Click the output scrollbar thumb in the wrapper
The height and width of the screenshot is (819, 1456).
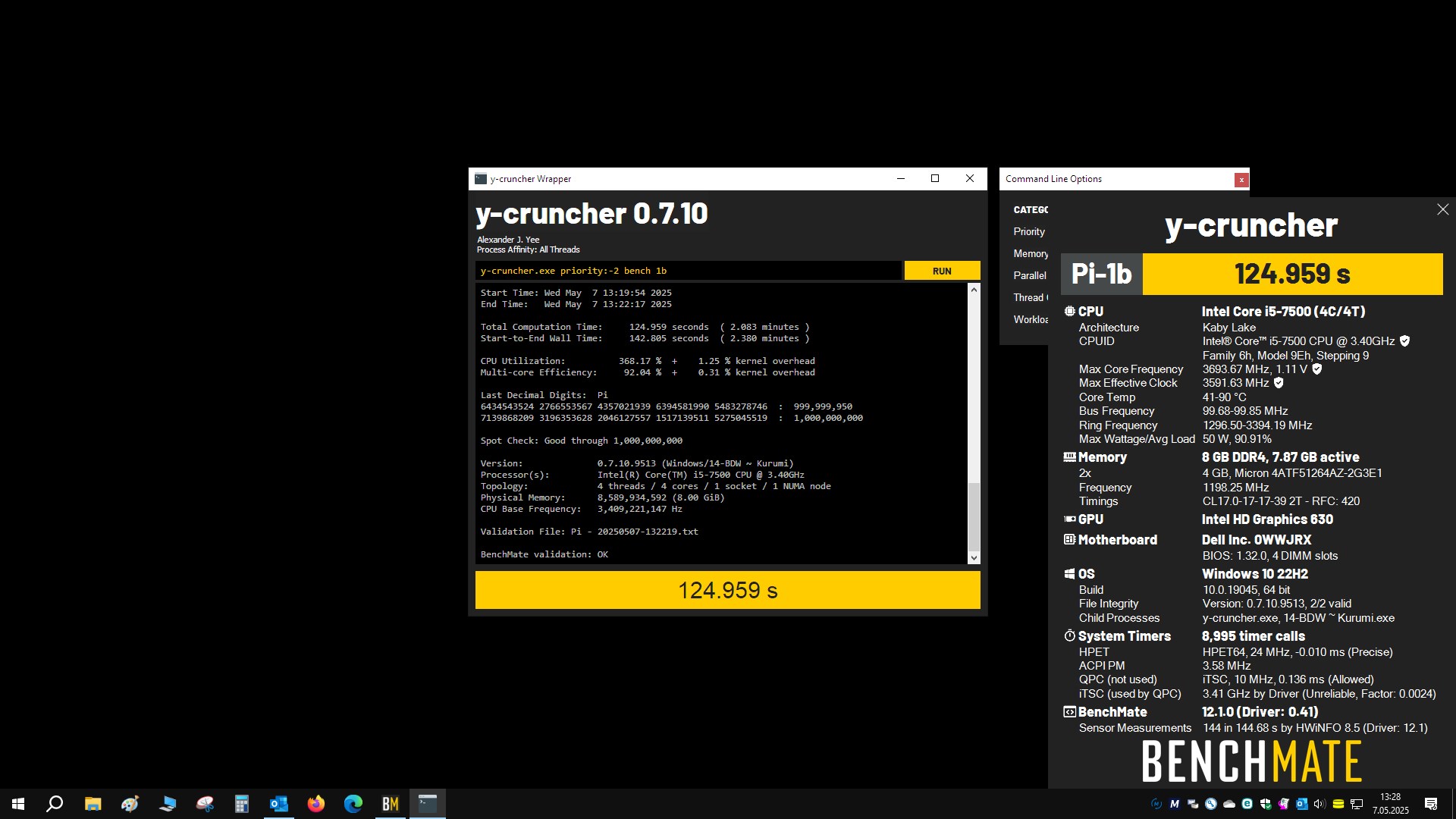(974, 516)
